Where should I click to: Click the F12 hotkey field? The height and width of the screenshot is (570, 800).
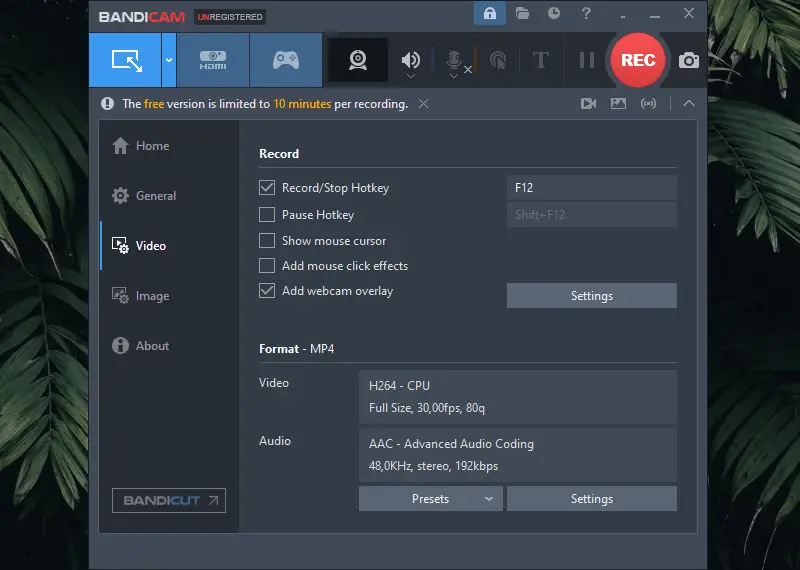592,188
